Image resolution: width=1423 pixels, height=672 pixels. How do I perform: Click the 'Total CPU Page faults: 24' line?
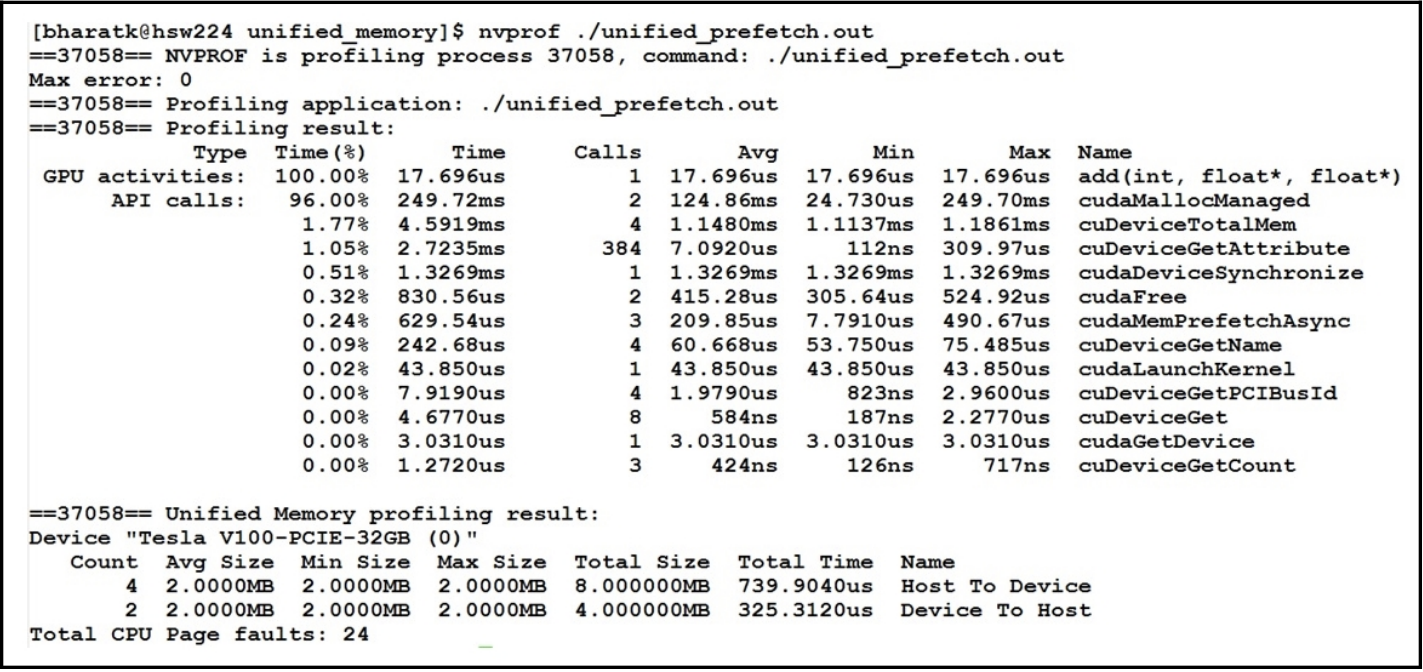tap(199, 634)
